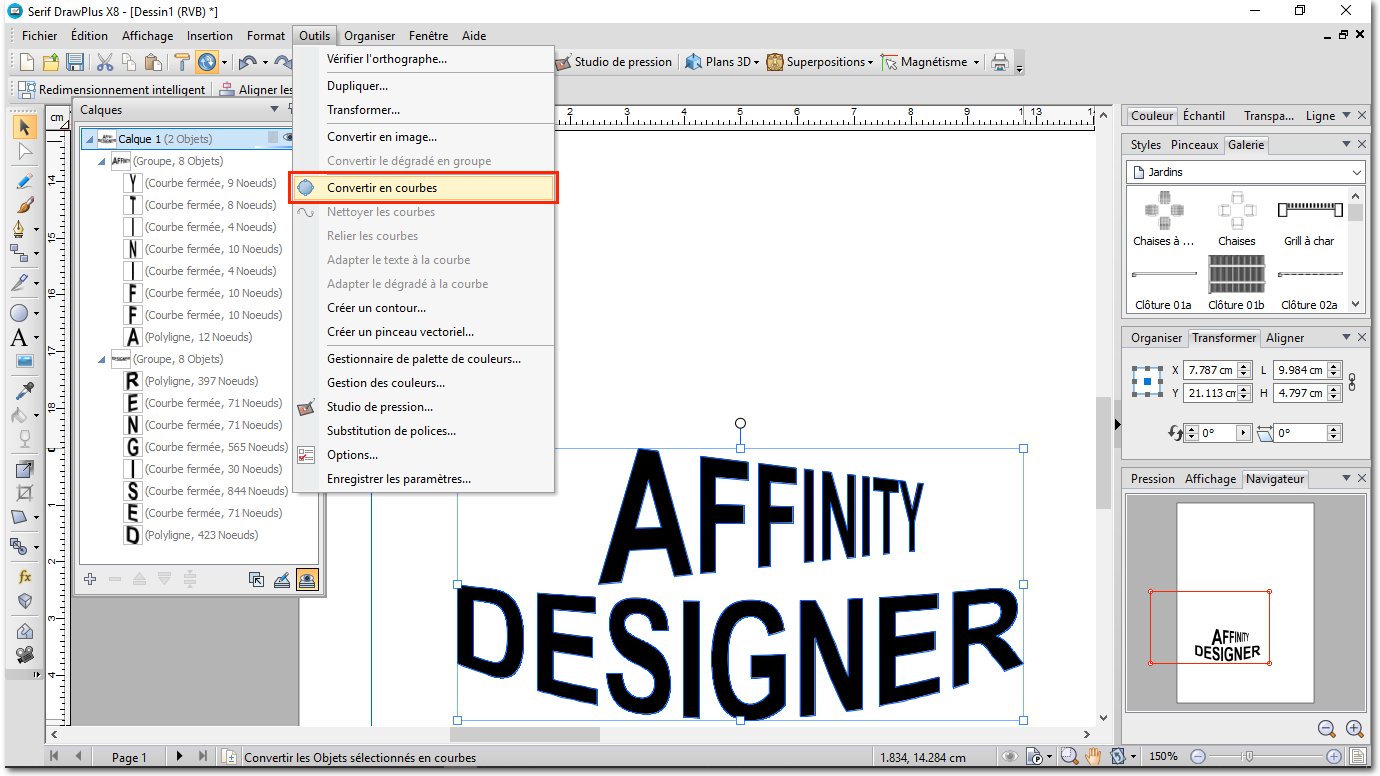Select layer item Polyligne, 397 Noeuds
Screen dimensions: 1380x776
(190, 381)
